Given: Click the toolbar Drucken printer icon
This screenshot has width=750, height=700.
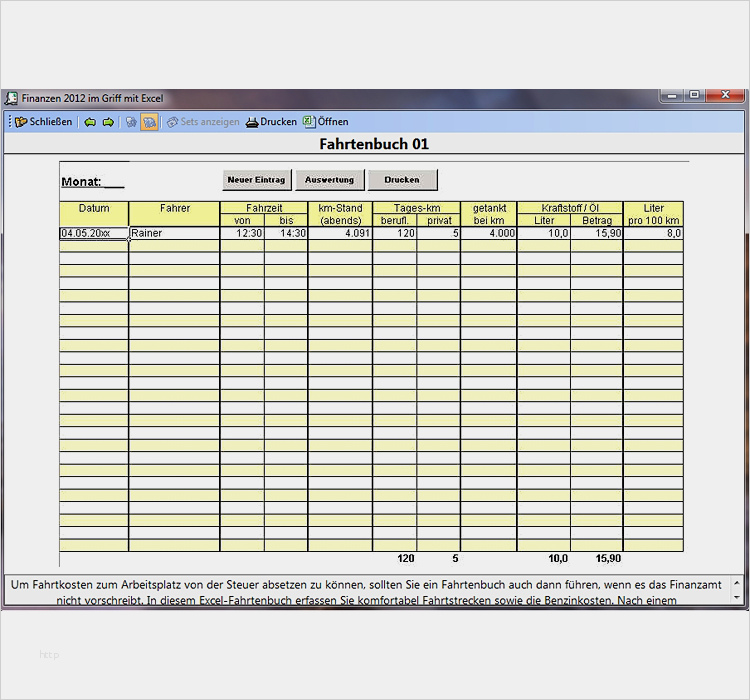Looking at the screenshot, I should pyautogui.click(x=252, y=122).
